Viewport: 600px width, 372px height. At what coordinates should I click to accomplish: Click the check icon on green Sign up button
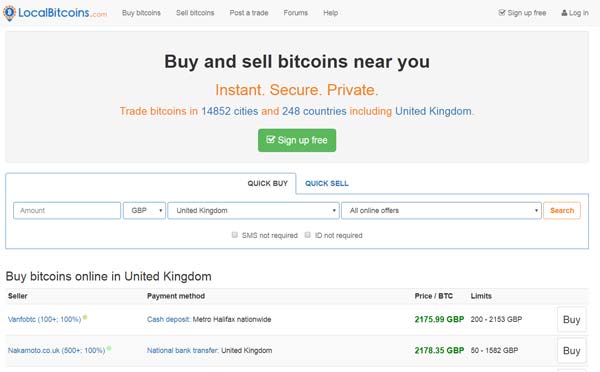click(271, 139)
